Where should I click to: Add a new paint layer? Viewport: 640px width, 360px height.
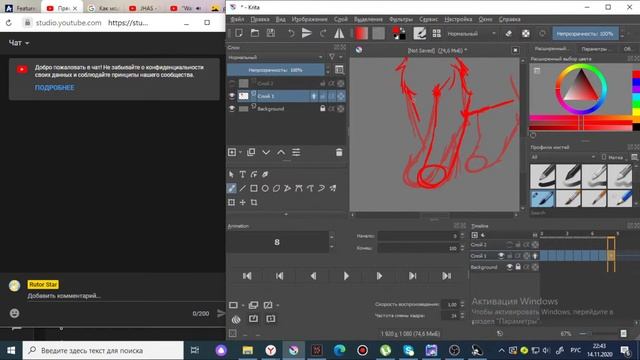pyautogui.click(x=232, y=152)
